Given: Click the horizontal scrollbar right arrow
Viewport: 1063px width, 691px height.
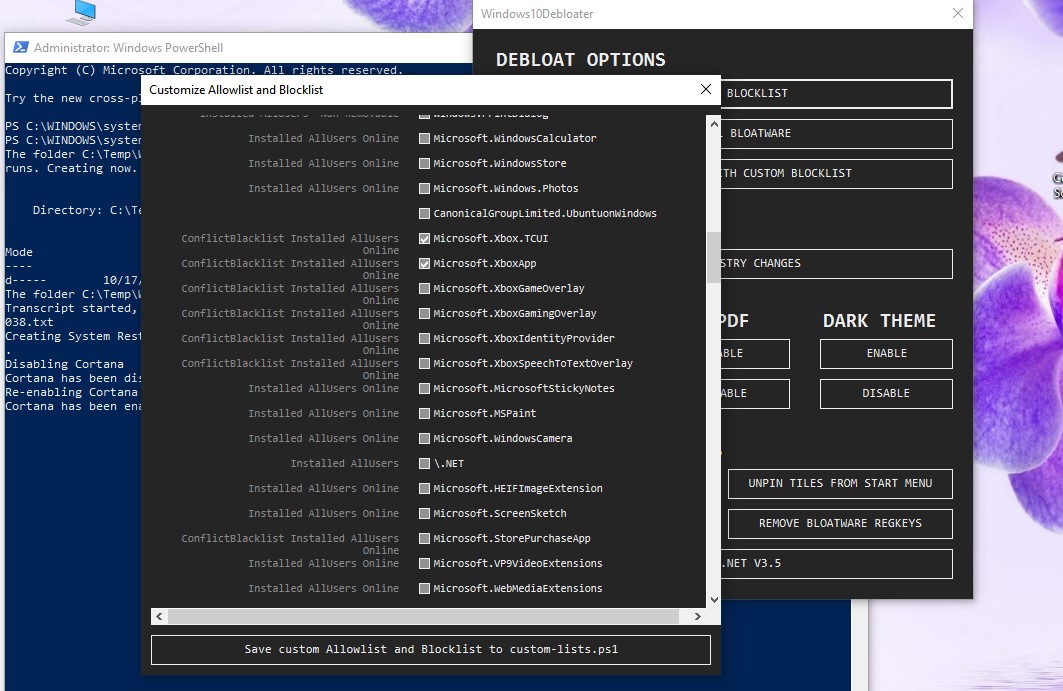Looking at the screenshot, I should coord(698,616).
